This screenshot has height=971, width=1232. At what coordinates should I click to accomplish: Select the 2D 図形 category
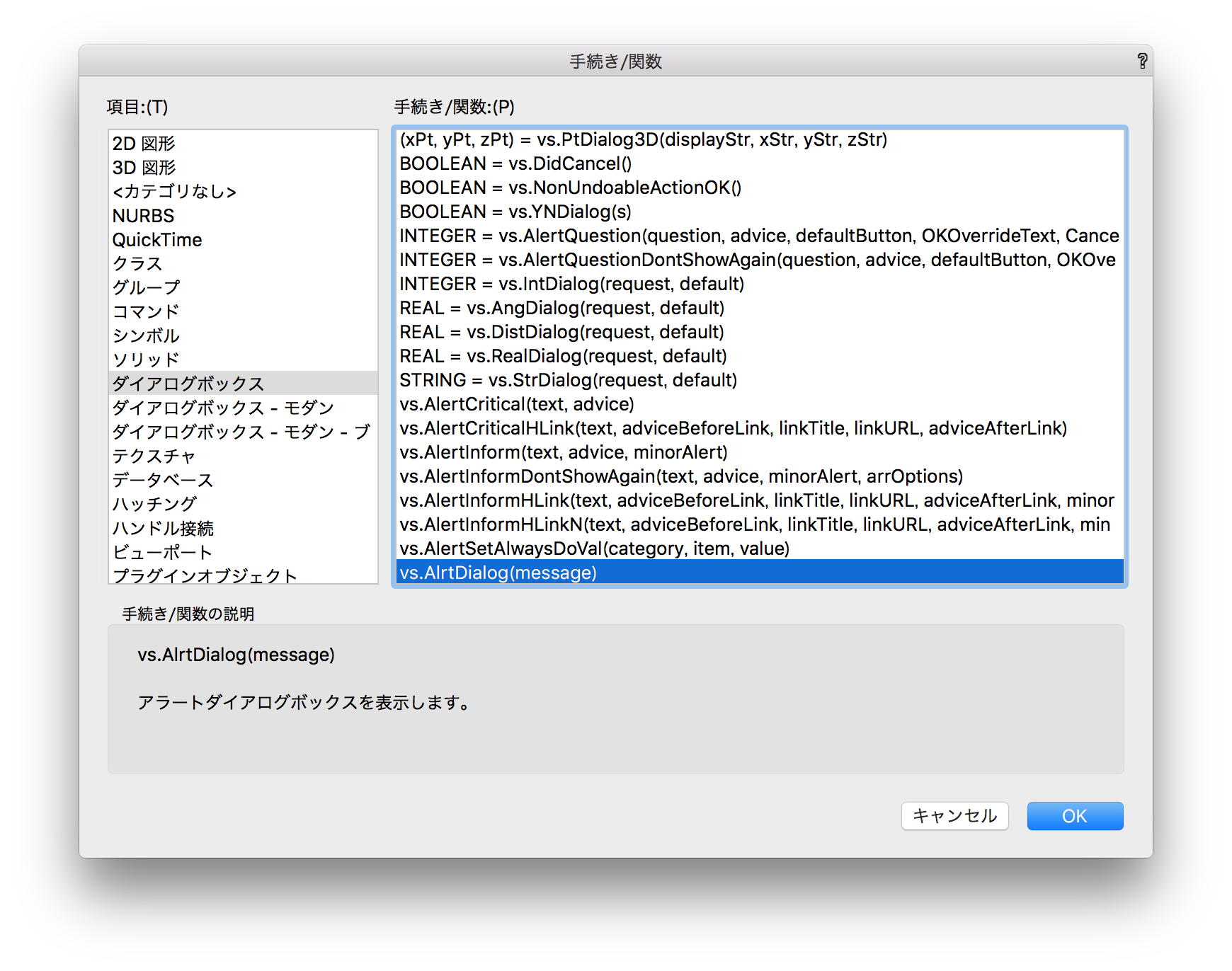pyautogui.click(x=243, y=144)
